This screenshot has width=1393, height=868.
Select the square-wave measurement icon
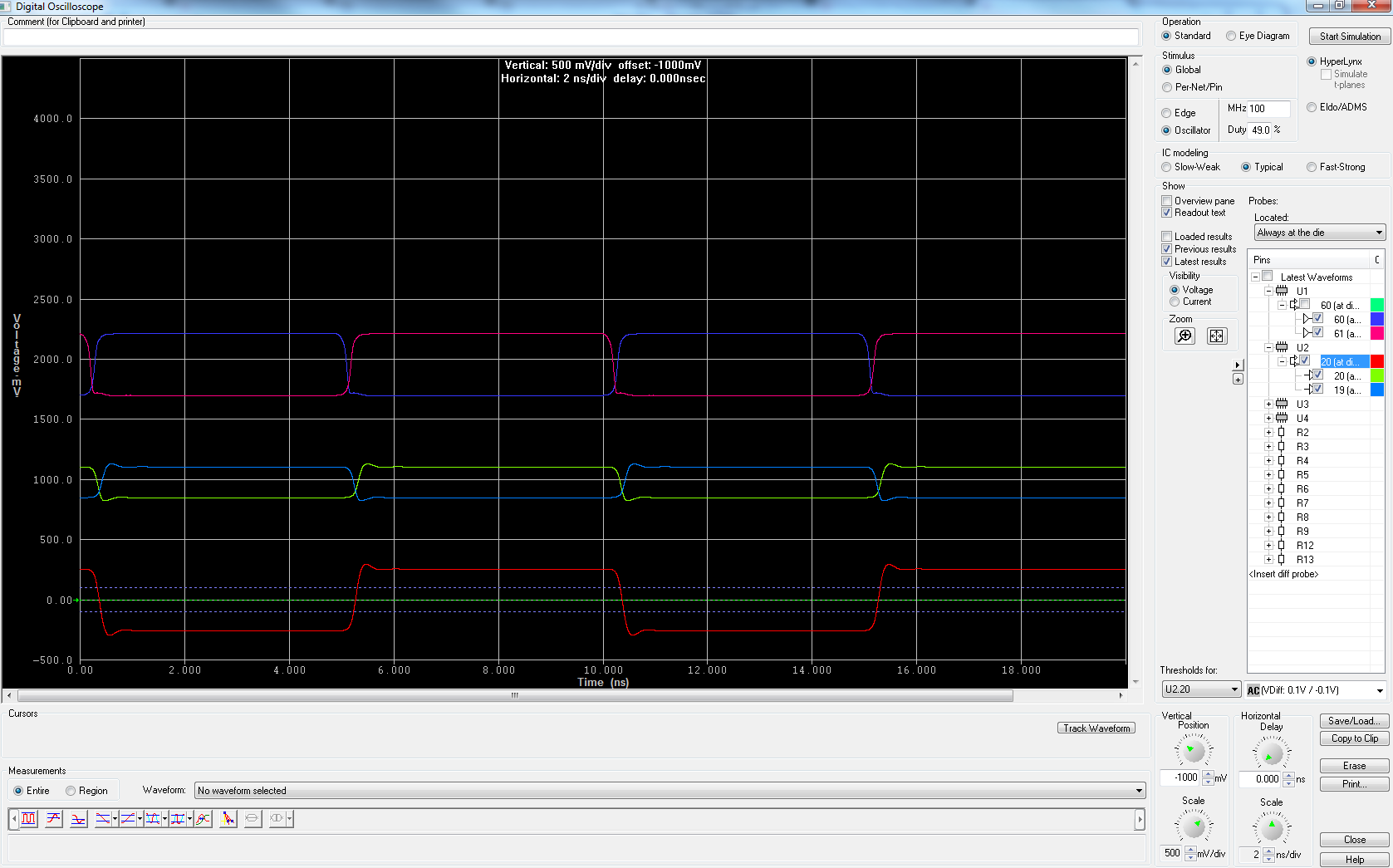coord(29,819)
